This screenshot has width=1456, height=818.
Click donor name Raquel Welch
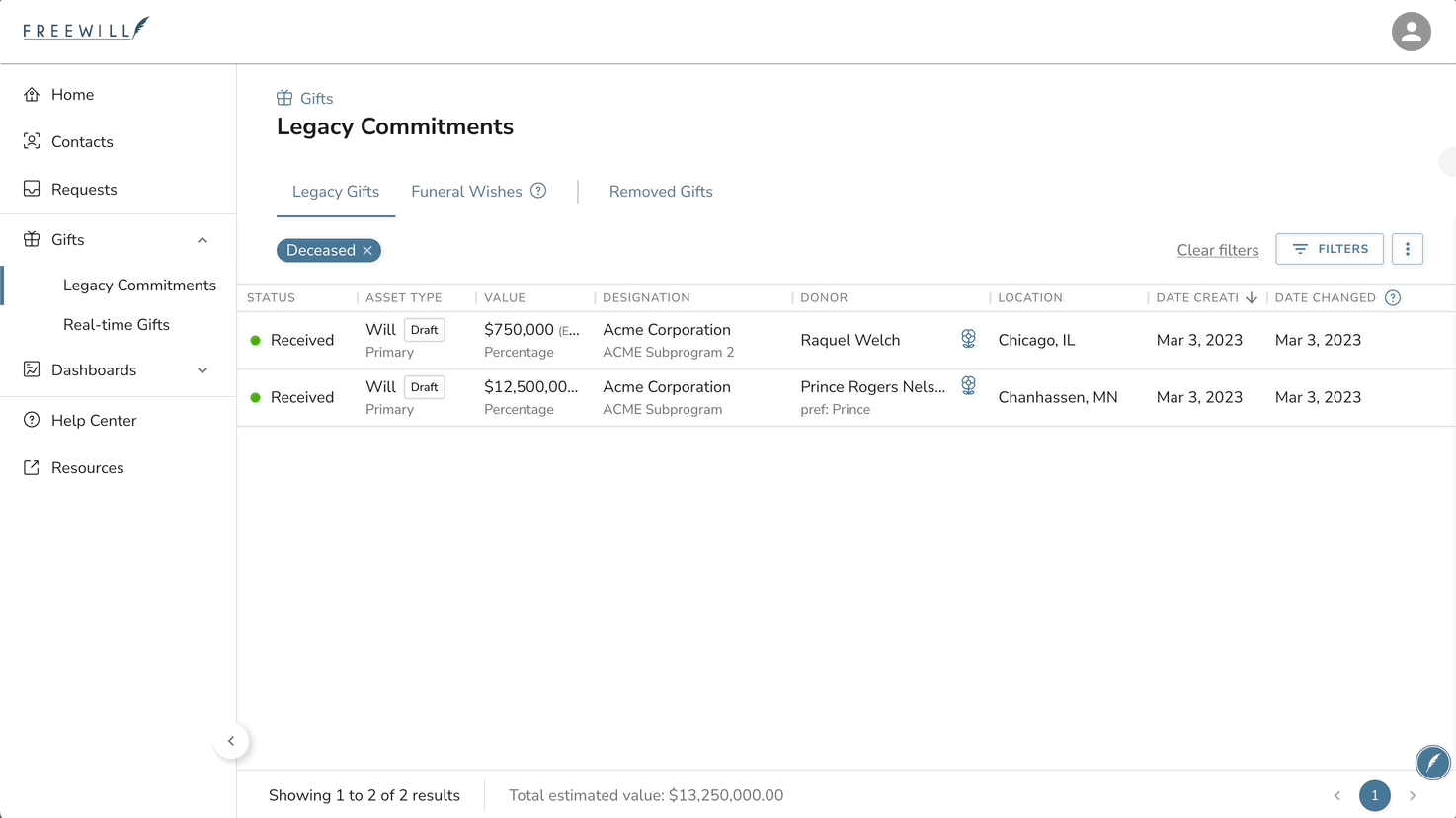(x=850, y=340)
